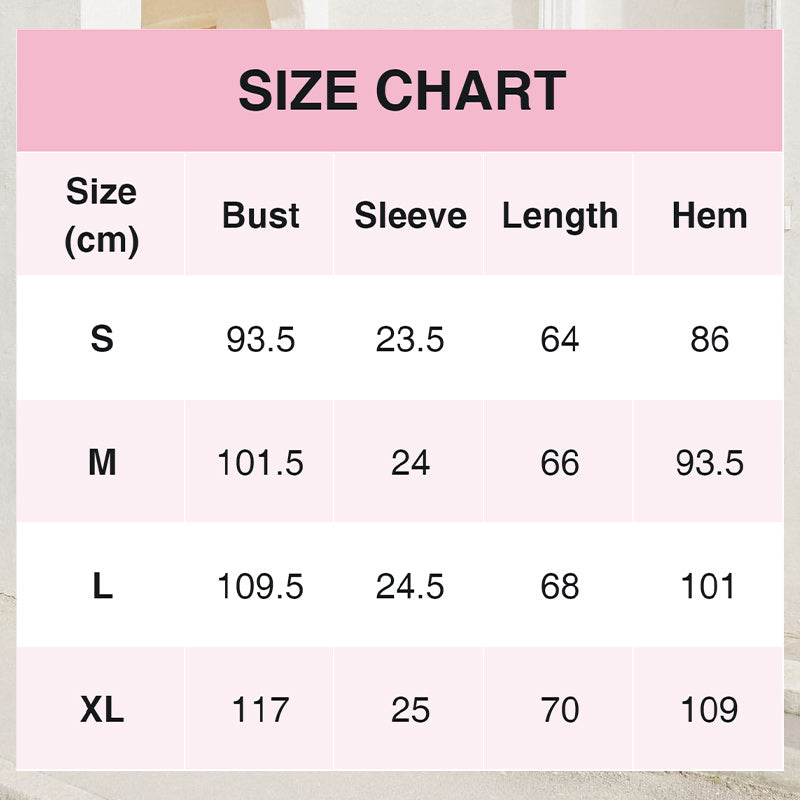Screen dimensions: 800x800
Task: Select the S size row label
Action: [x=101, y=339]
